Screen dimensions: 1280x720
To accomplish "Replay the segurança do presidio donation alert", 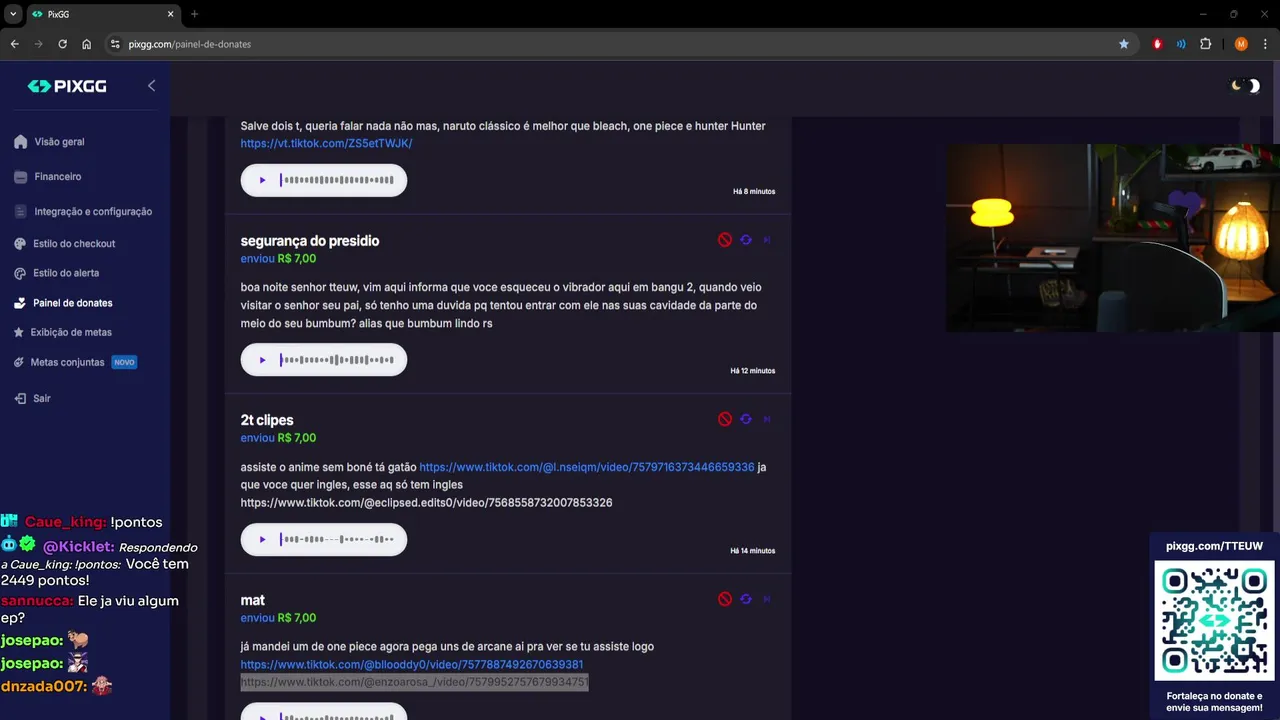I will 746,240.
